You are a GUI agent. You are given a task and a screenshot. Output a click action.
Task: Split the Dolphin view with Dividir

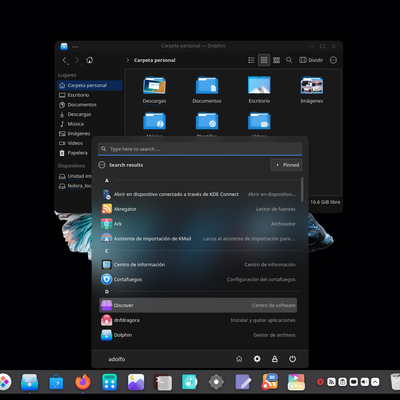(311, 60)
